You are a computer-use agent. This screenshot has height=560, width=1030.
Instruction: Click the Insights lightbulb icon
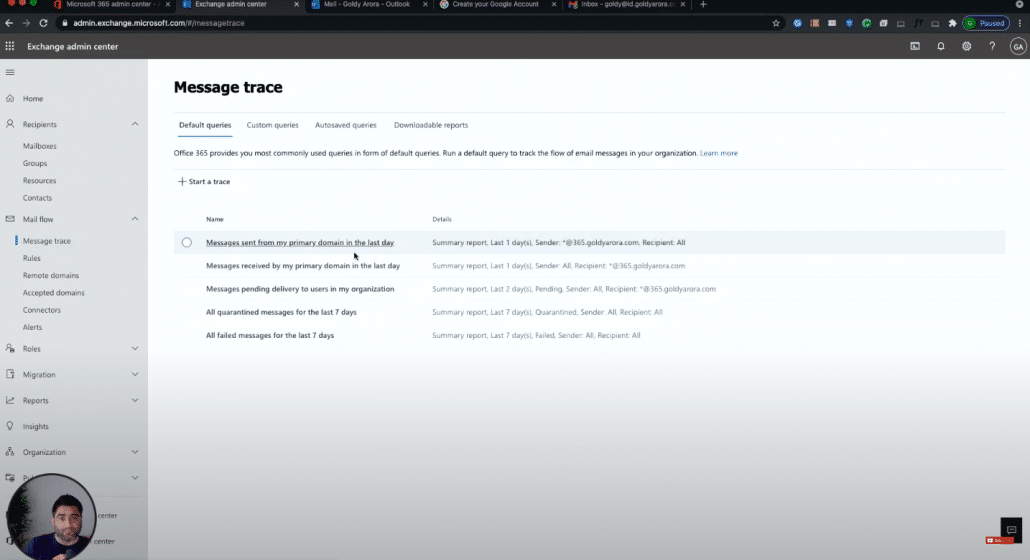(x=10, y=426)
